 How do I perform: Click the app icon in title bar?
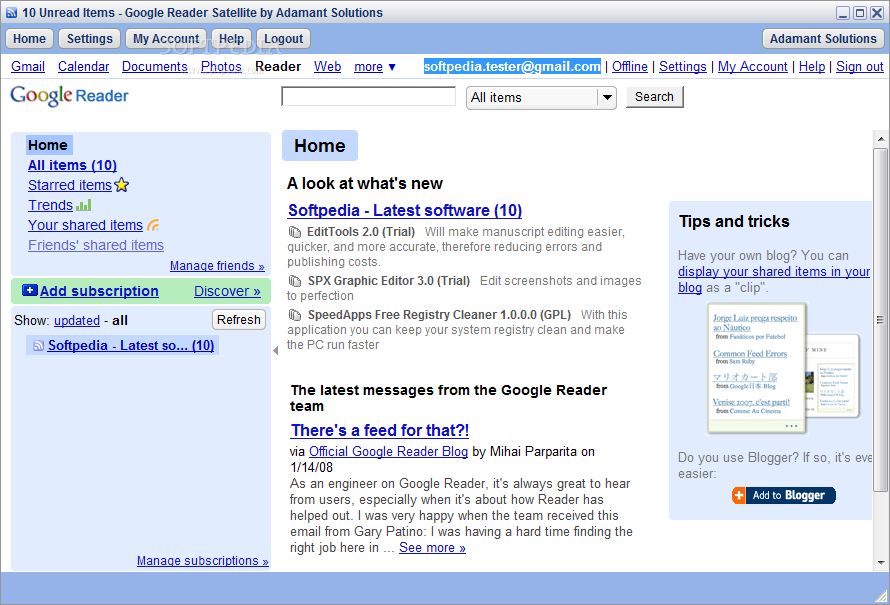click(x=11, y=12)
